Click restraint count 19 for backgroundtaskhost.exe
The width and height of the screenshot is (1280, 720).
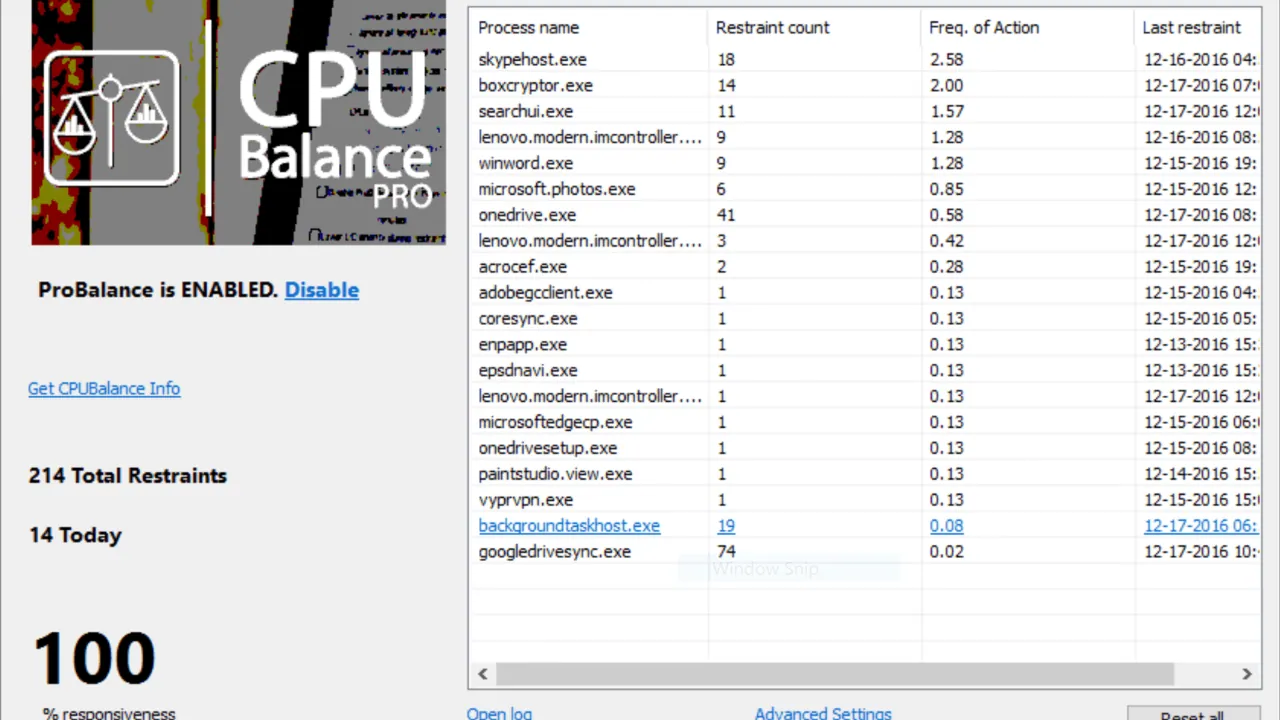[x=726, y=527]
